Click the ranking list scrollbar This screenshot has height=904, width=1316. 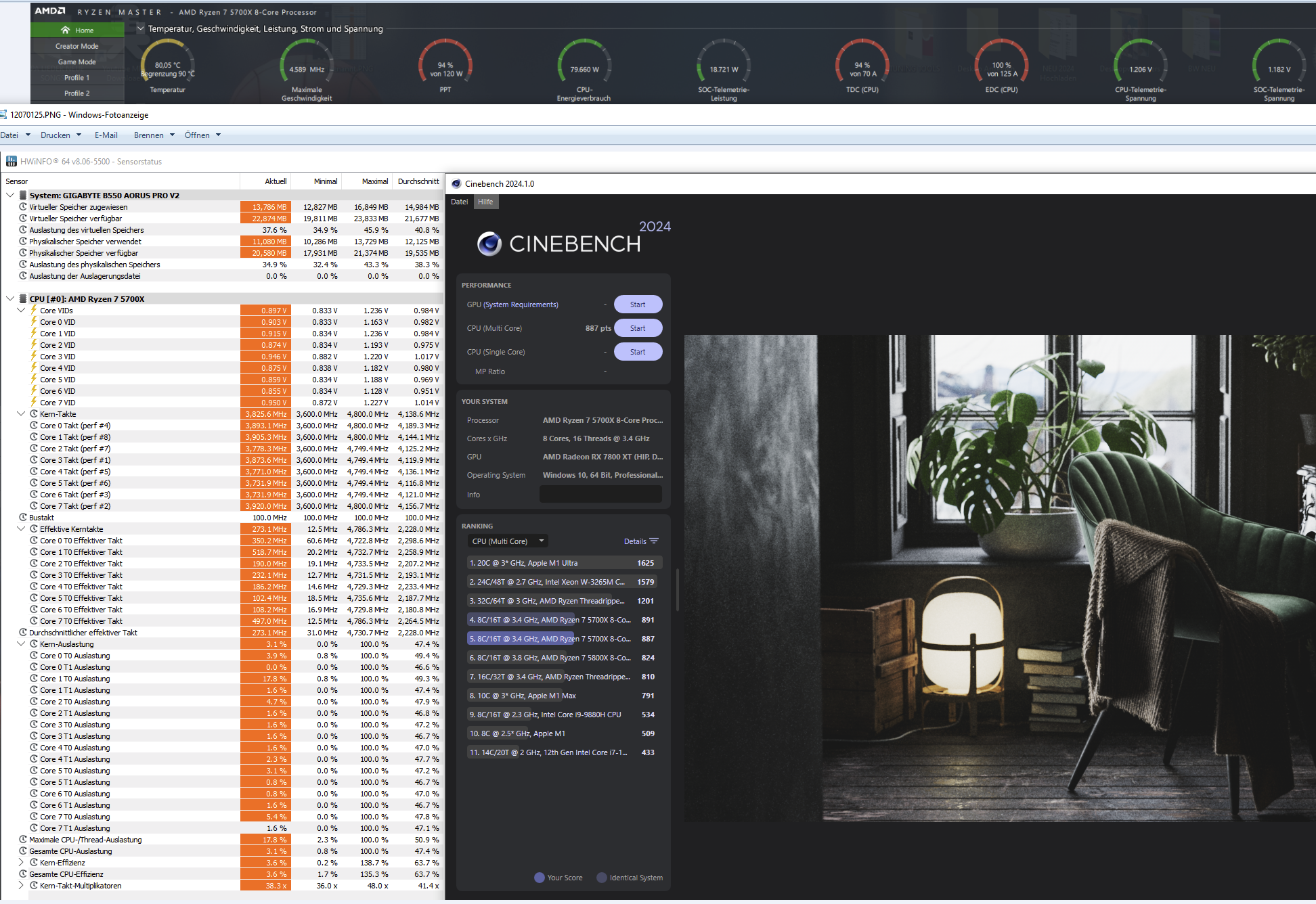coord(677,589)
